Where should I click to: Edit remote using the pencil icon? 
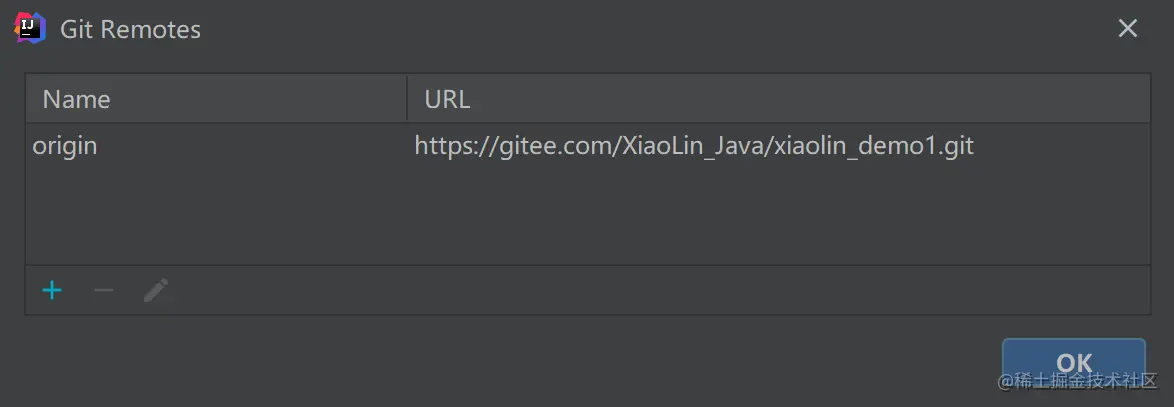point(156,290)
